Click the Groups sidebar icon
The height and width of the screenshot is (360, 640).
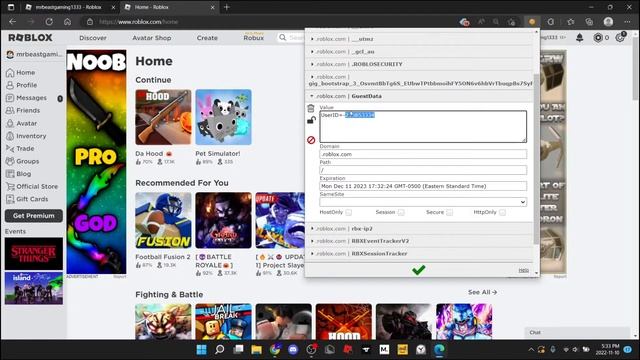pyautogui.click(x=10, y=161)
